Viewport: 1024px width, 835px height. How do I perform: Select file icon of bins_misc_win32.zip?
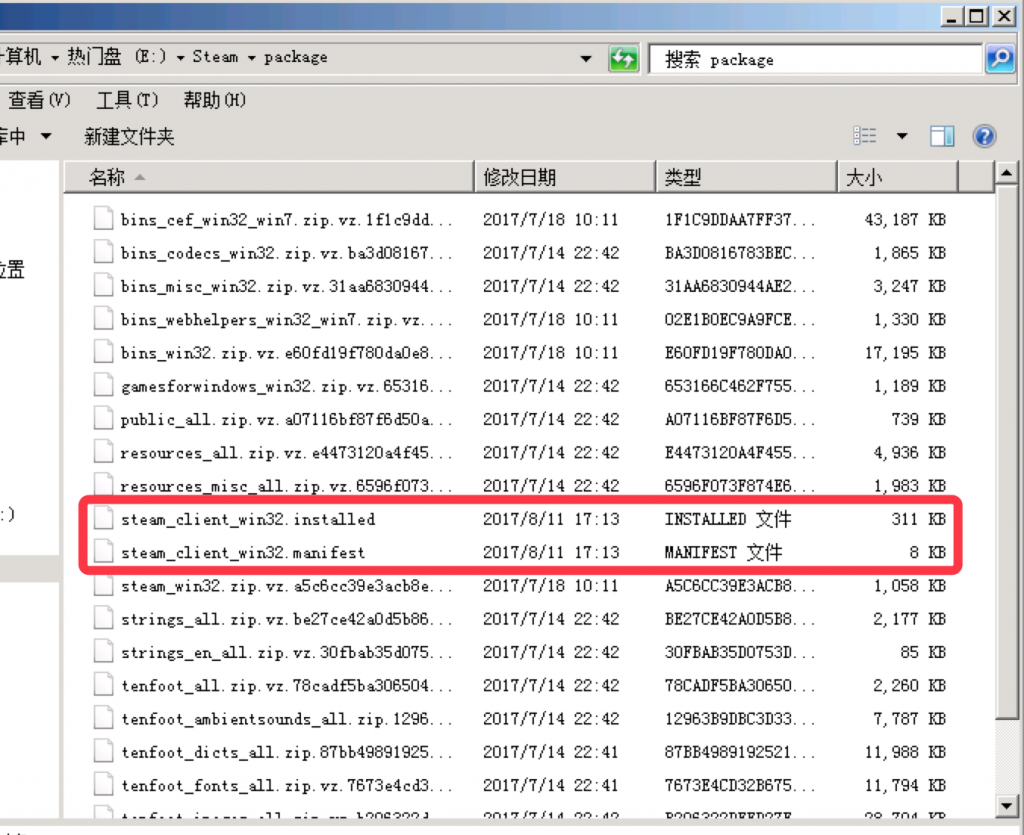click(103, 285)
